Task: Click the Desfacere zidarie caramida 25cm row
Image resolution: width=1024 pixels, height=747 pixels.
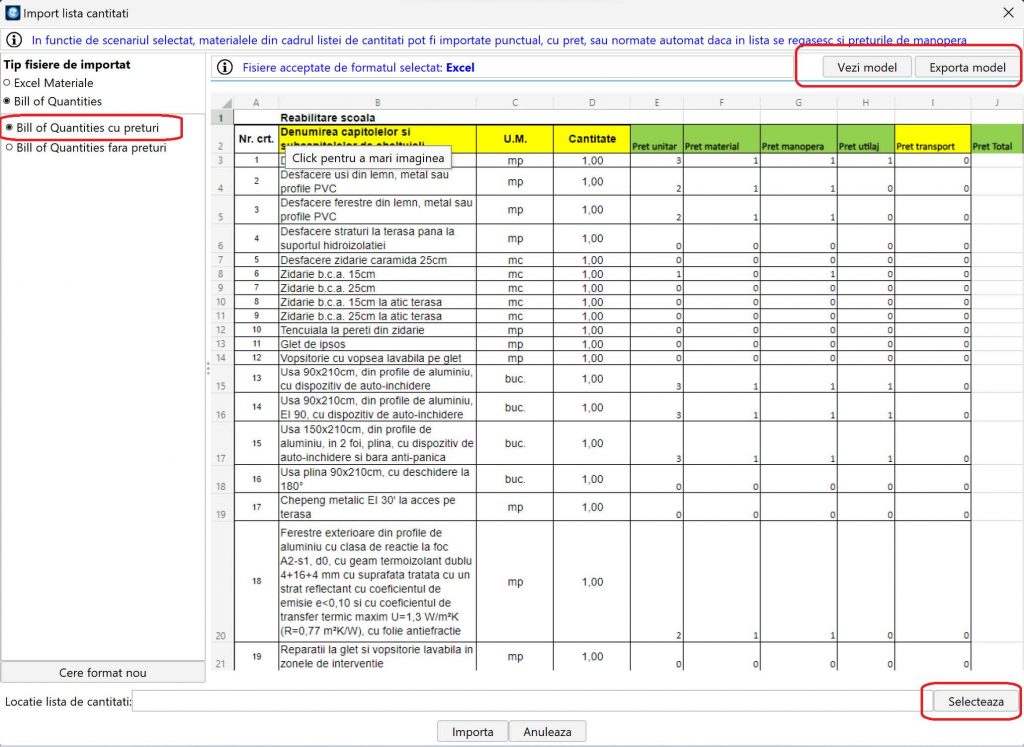Action: [x=364, y=260]
